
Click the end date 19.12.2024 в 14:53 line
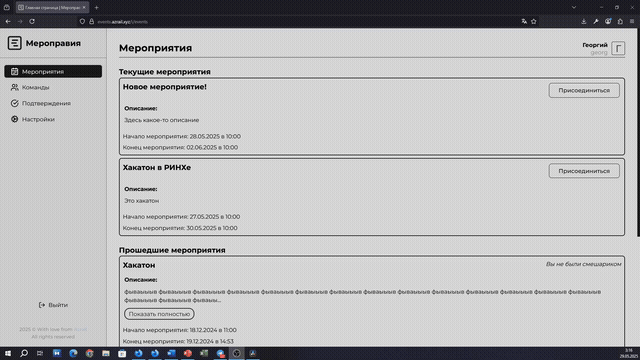coord(178,341)
